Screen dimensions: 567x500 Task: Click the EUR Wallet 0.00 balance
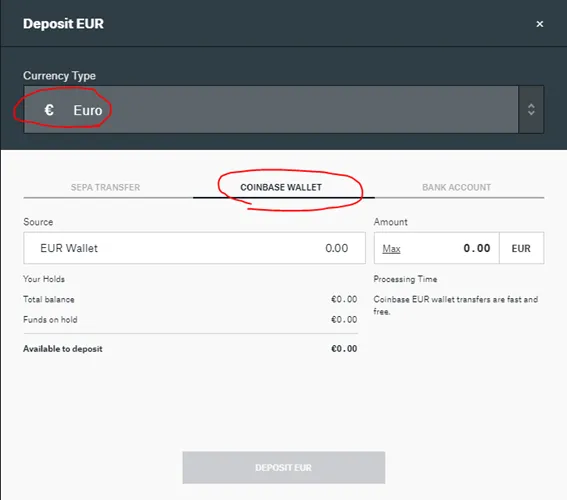pyautogui.click(x=336, y=248)
